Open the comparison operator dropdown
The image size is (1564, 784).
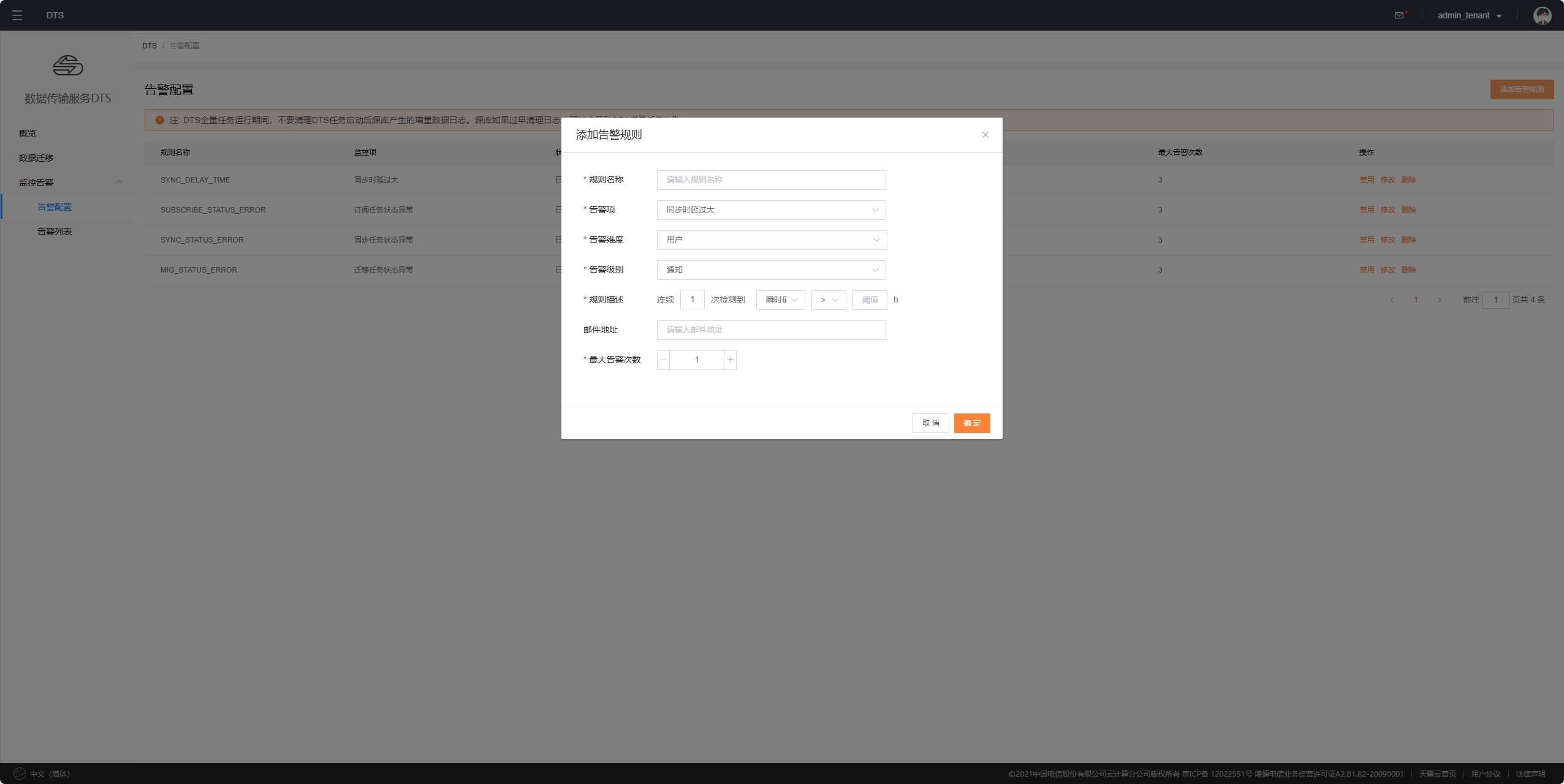point(828,300)
